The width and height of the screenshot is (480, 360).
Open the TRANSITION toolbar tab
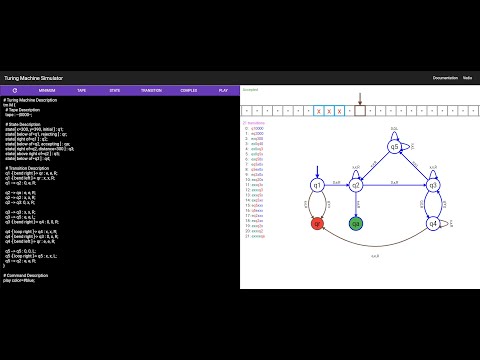point(151,90)
